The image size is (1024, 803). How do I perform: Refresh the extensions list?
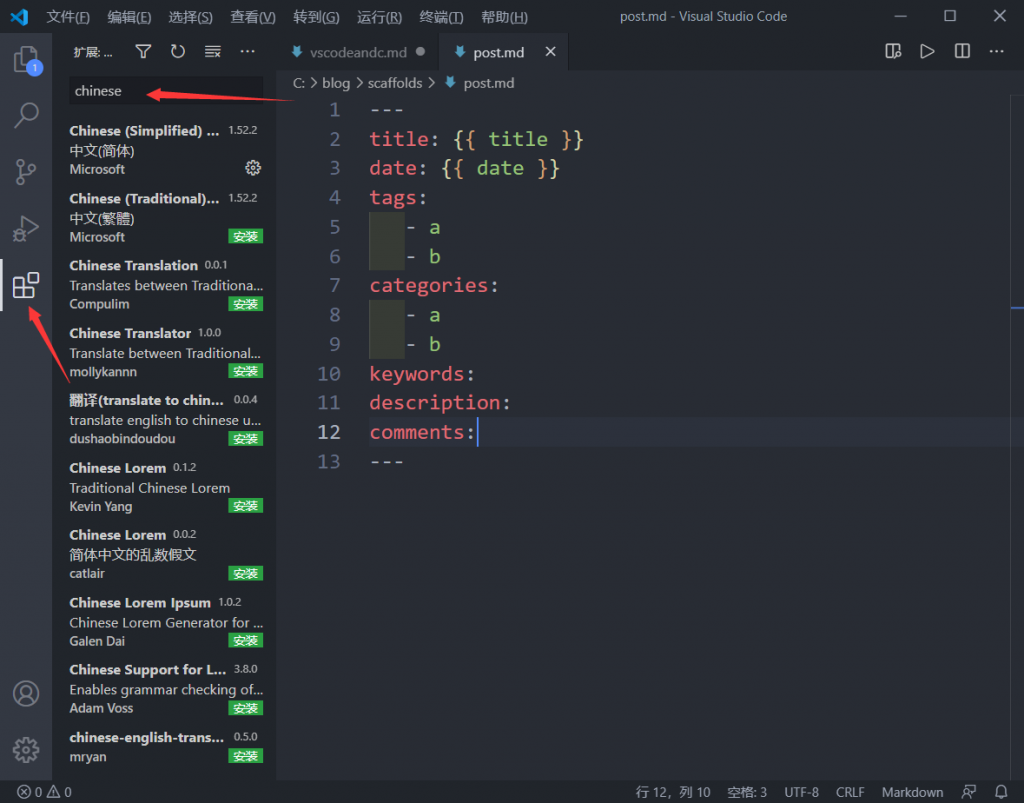pos(178,51)
